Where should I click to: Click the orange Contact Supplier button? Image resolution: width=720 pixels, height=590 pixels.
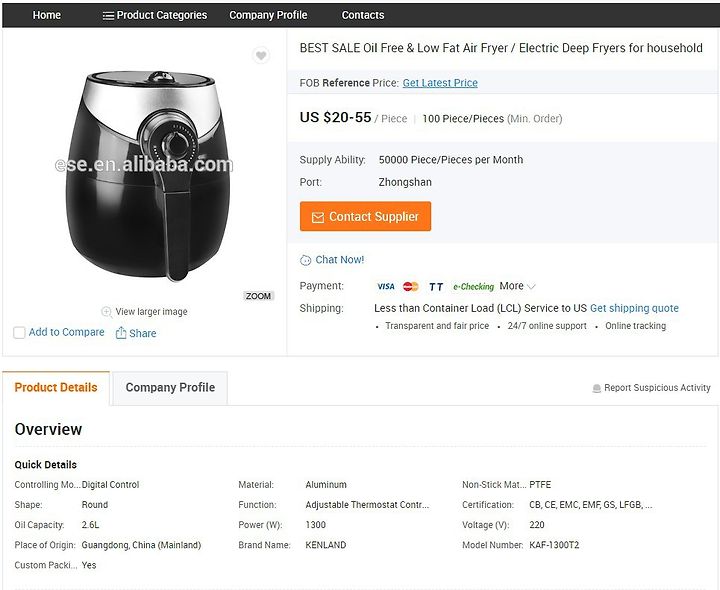[x=366, y=216]
